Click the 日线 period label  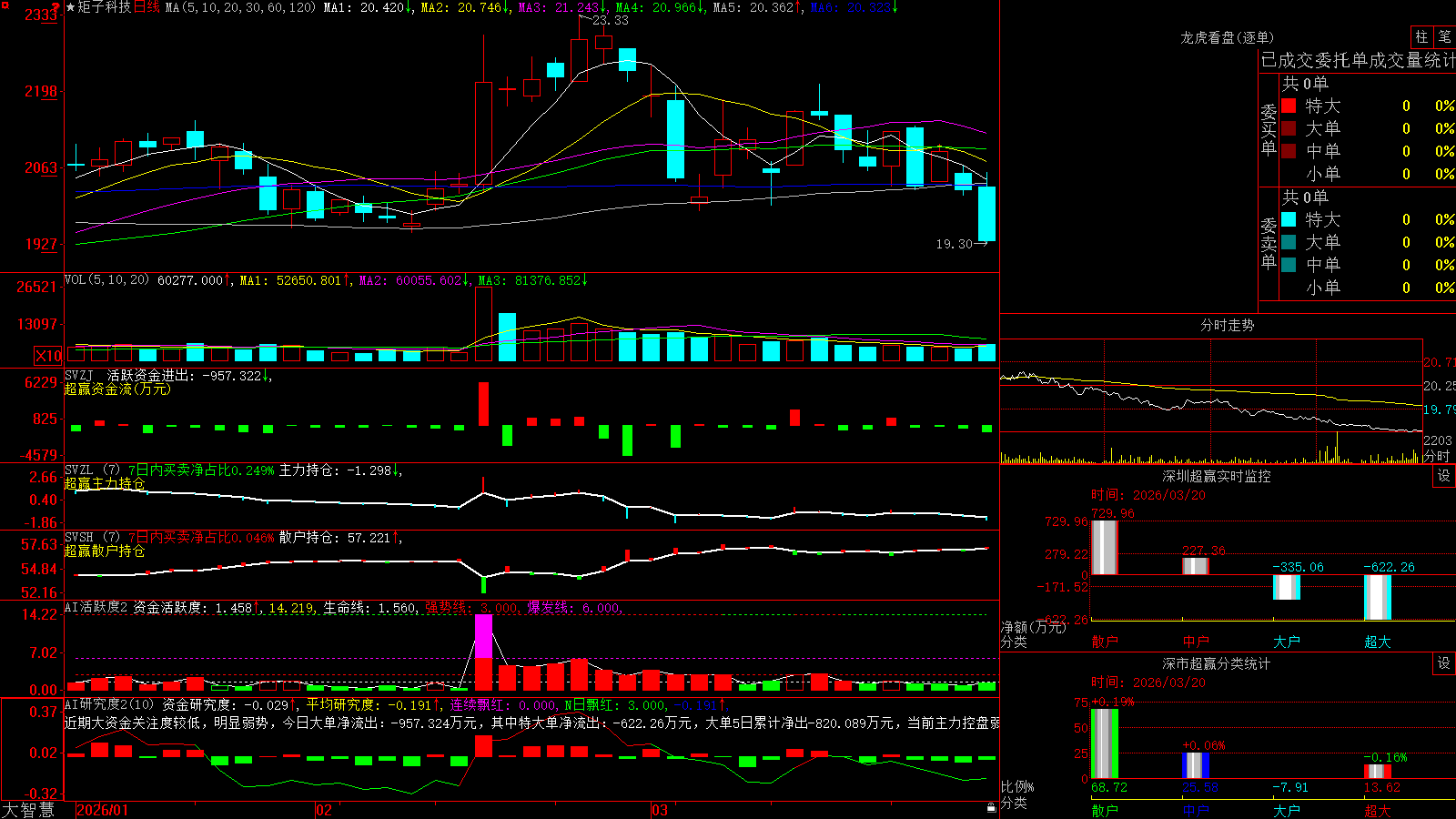tap(147, 7)
